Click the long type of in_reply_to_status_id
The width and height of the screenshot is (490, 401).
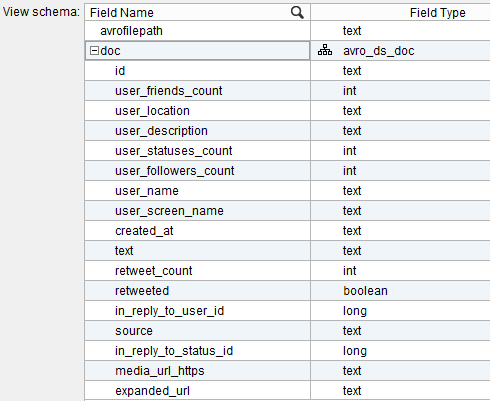click(355, 351)
